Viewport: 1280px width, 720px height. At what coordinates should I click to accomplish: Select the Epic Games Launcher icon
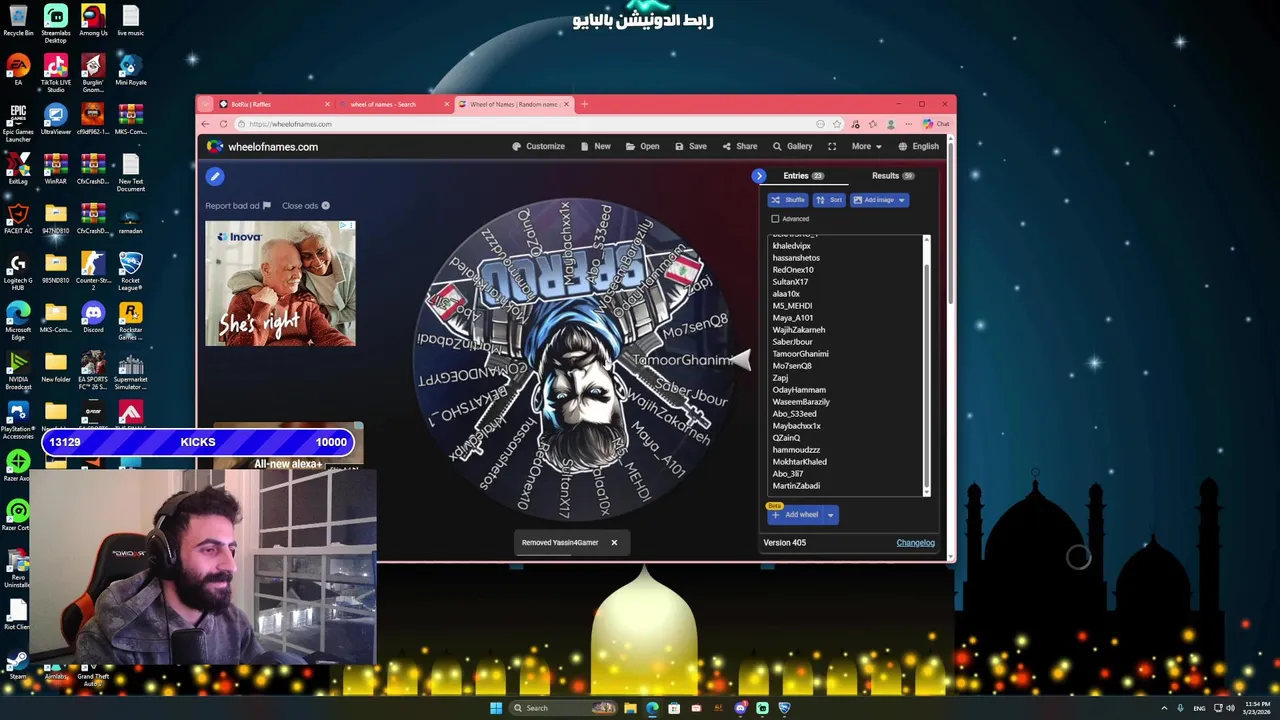pyautogui.click(x=18, y=123)
